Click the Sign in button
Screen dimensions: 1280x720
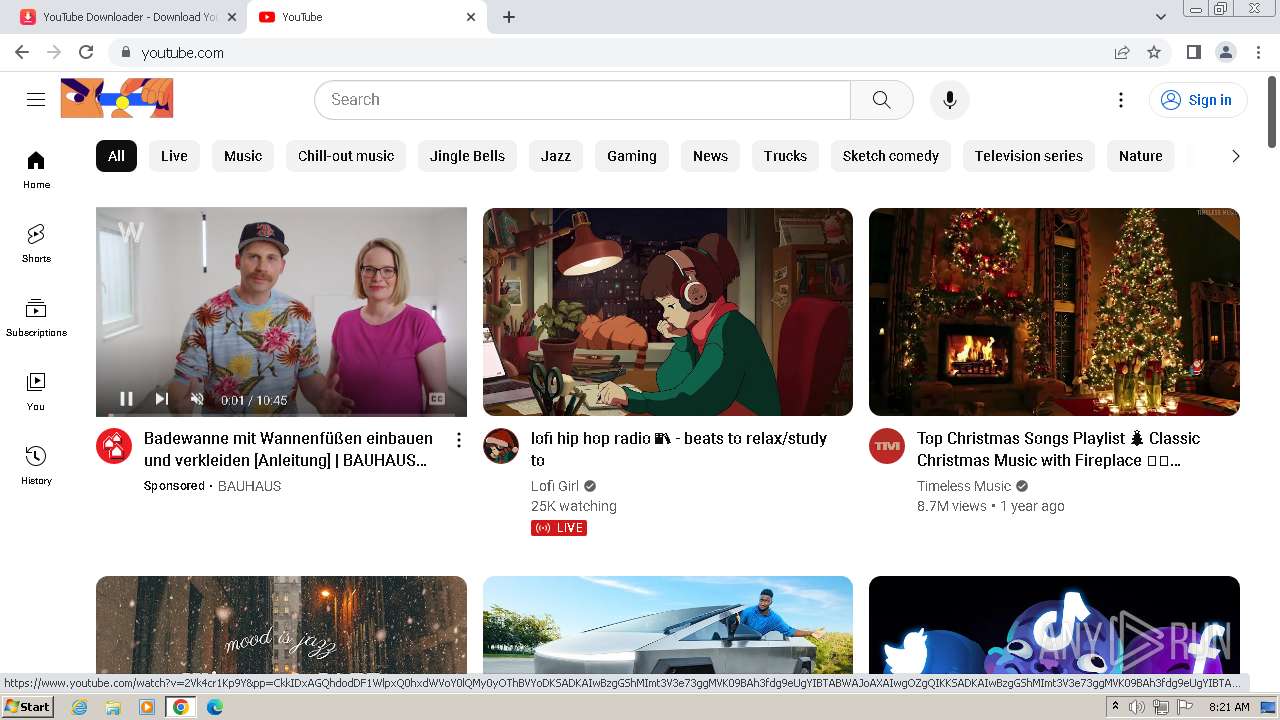tap(1197, 99)
